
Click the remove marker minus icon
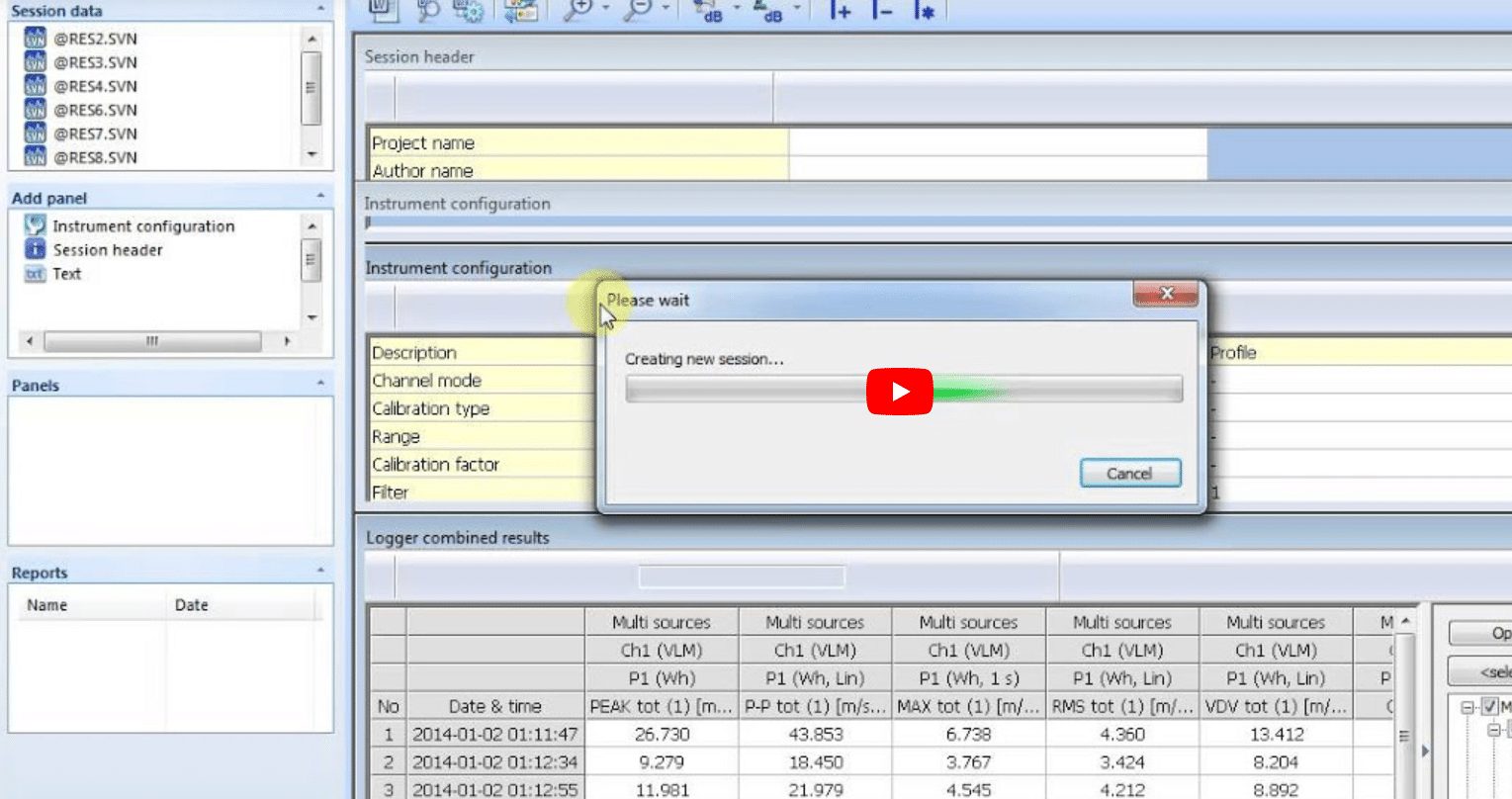[x=881, y=10]
